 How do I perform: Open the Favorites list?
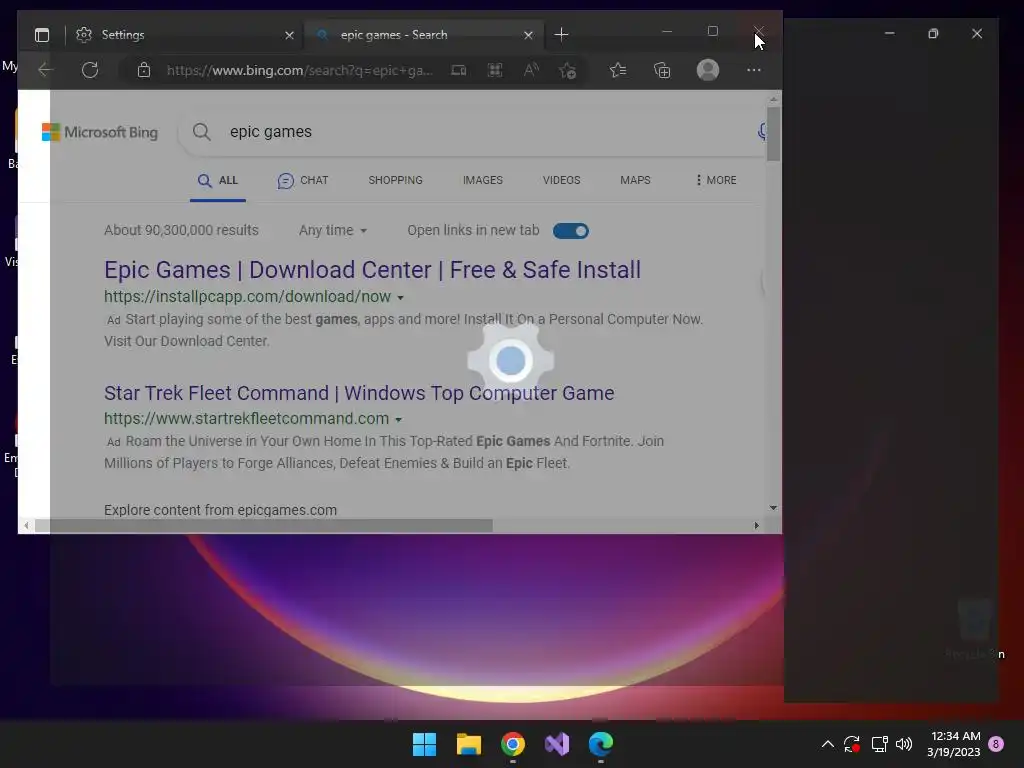(618, 70)
